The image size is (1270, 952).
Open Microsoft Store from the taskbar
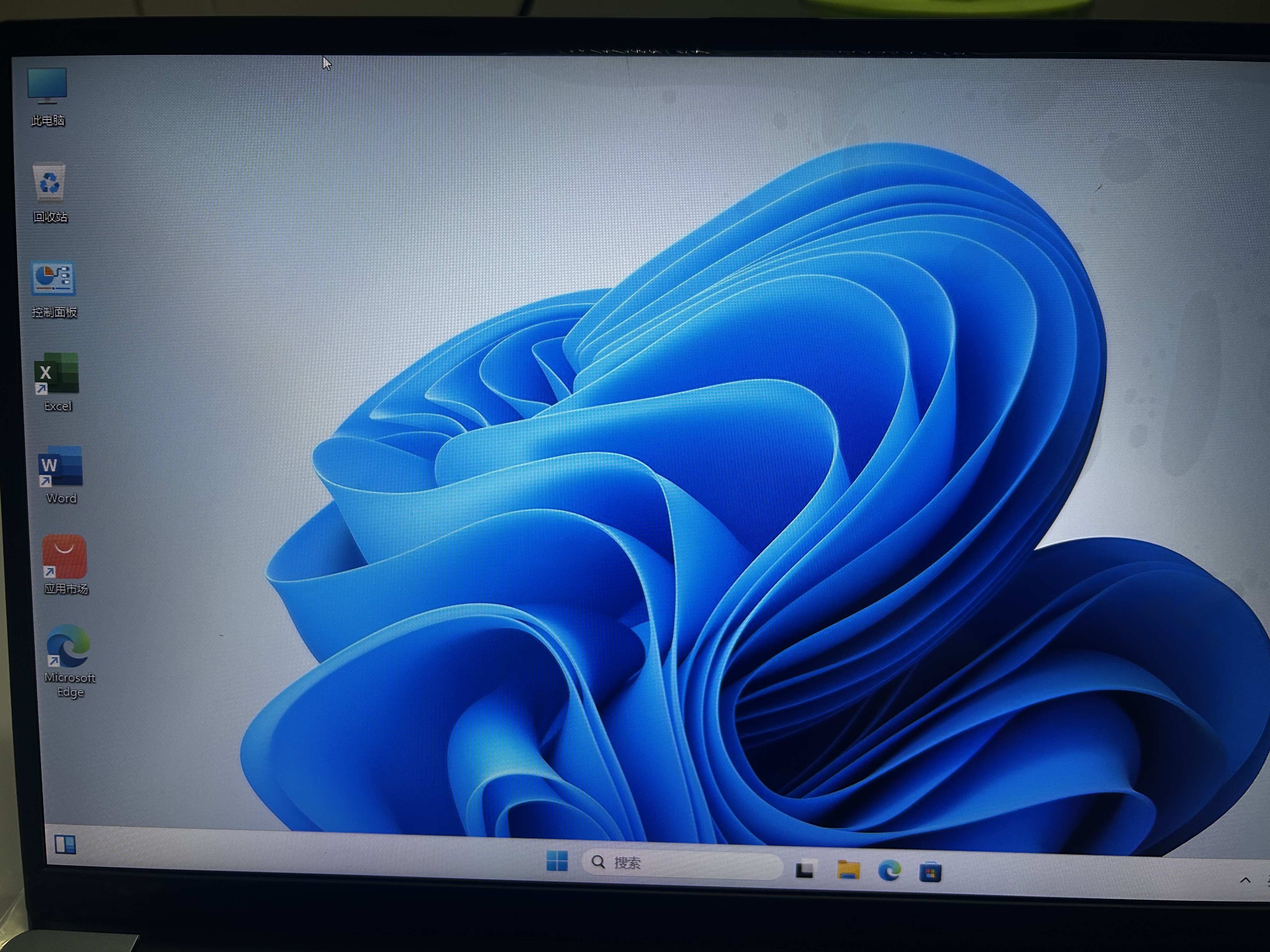pyautogui.click(x=930, y=872)
